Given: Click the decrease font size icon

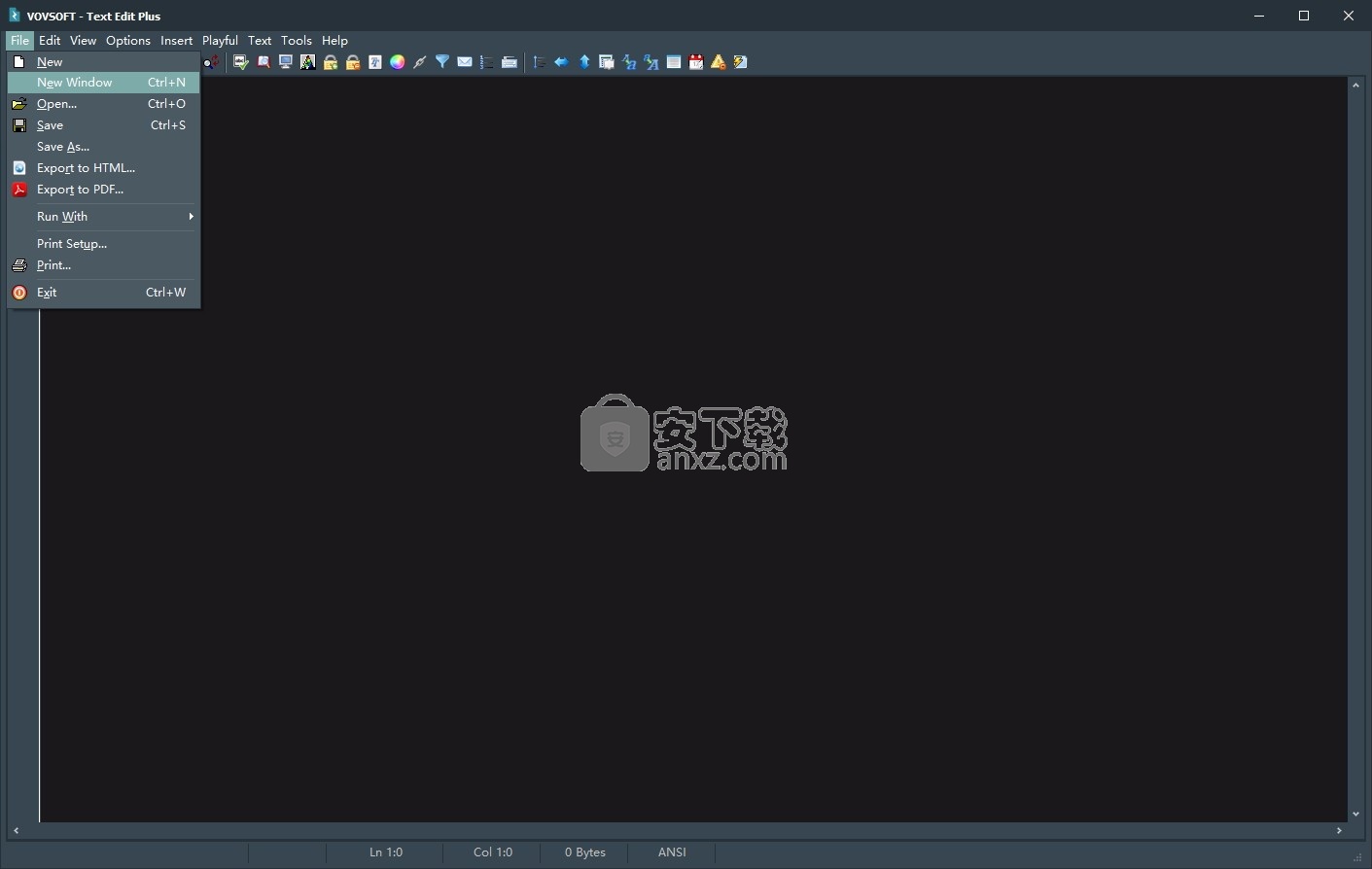Looking at the screenshot, I should (629, 62).
